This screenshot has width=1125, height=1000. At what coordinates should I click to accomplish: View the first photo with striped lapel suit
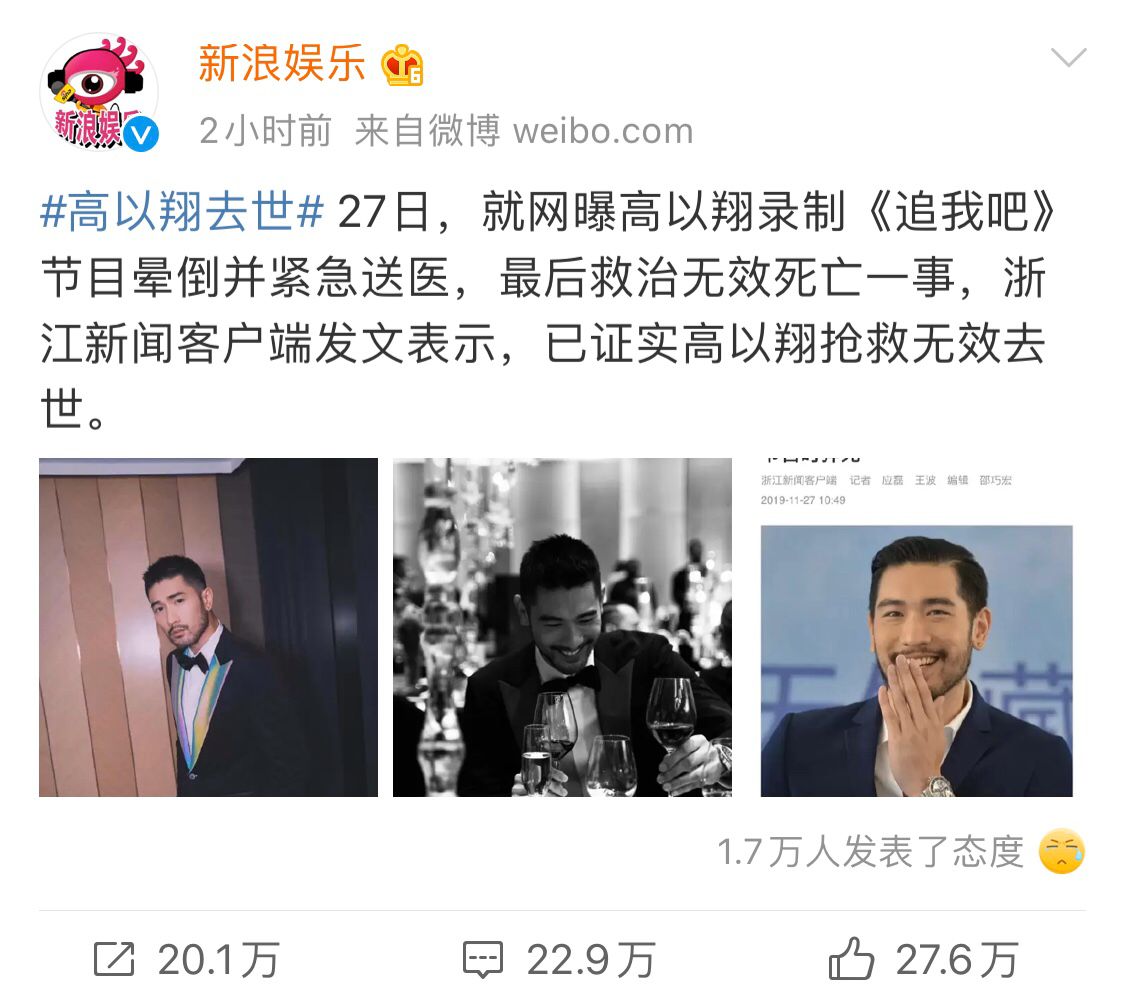point(208,627)
